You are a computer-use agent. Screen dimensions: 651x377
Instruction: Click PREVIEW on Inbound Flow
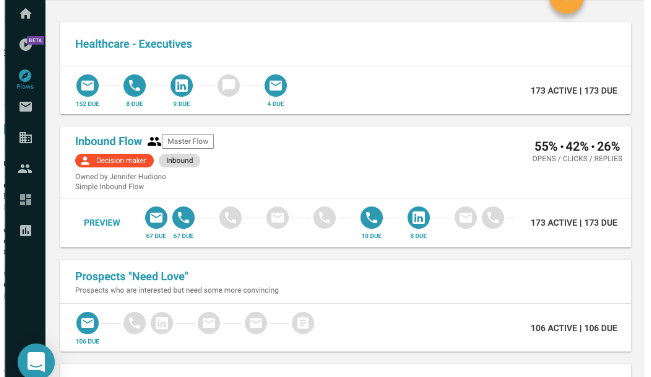point(102,223)
